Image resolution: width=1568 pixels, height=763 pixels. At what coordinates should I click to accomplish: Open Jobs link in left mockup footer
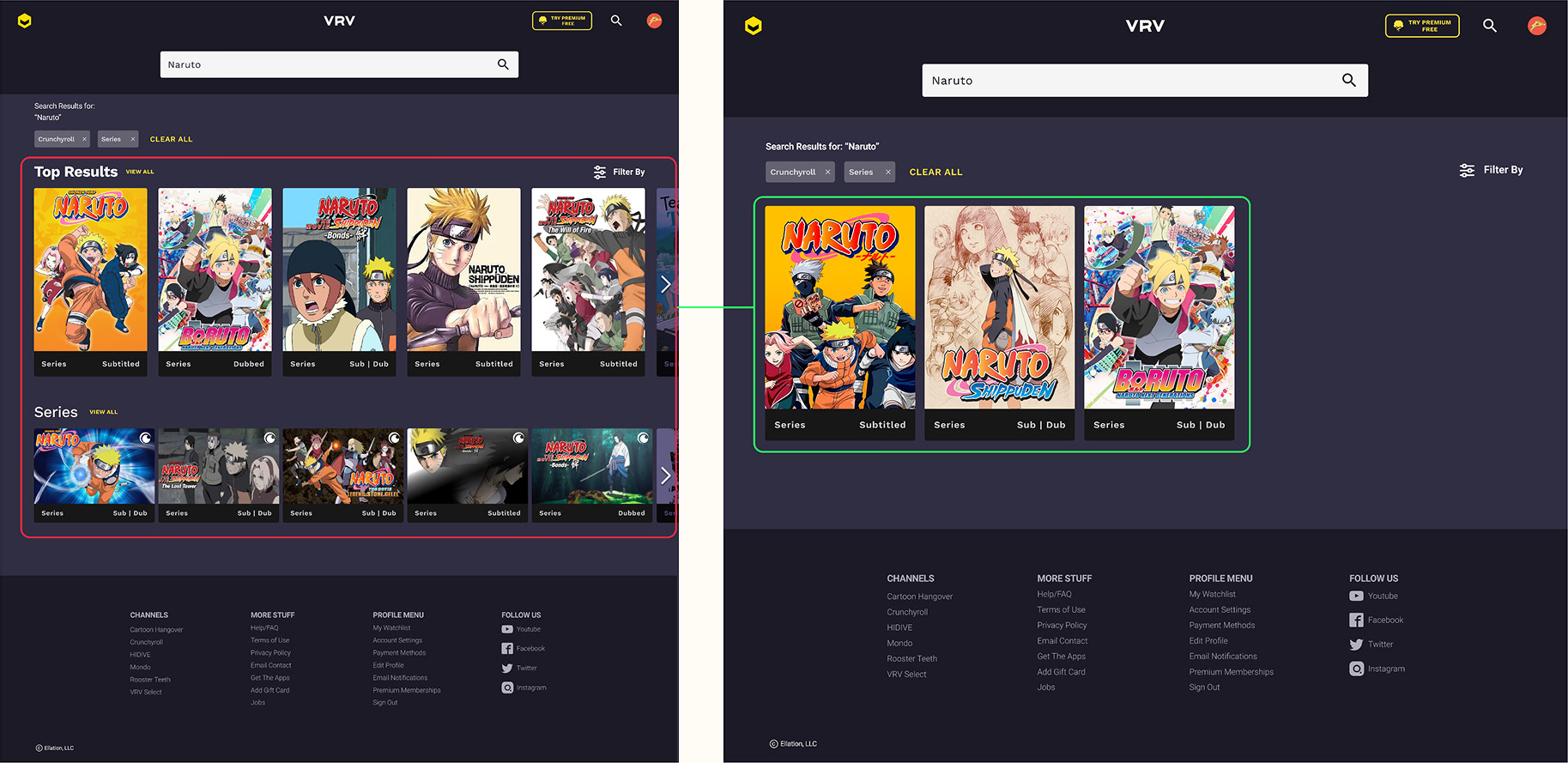(x=257, y=703)
